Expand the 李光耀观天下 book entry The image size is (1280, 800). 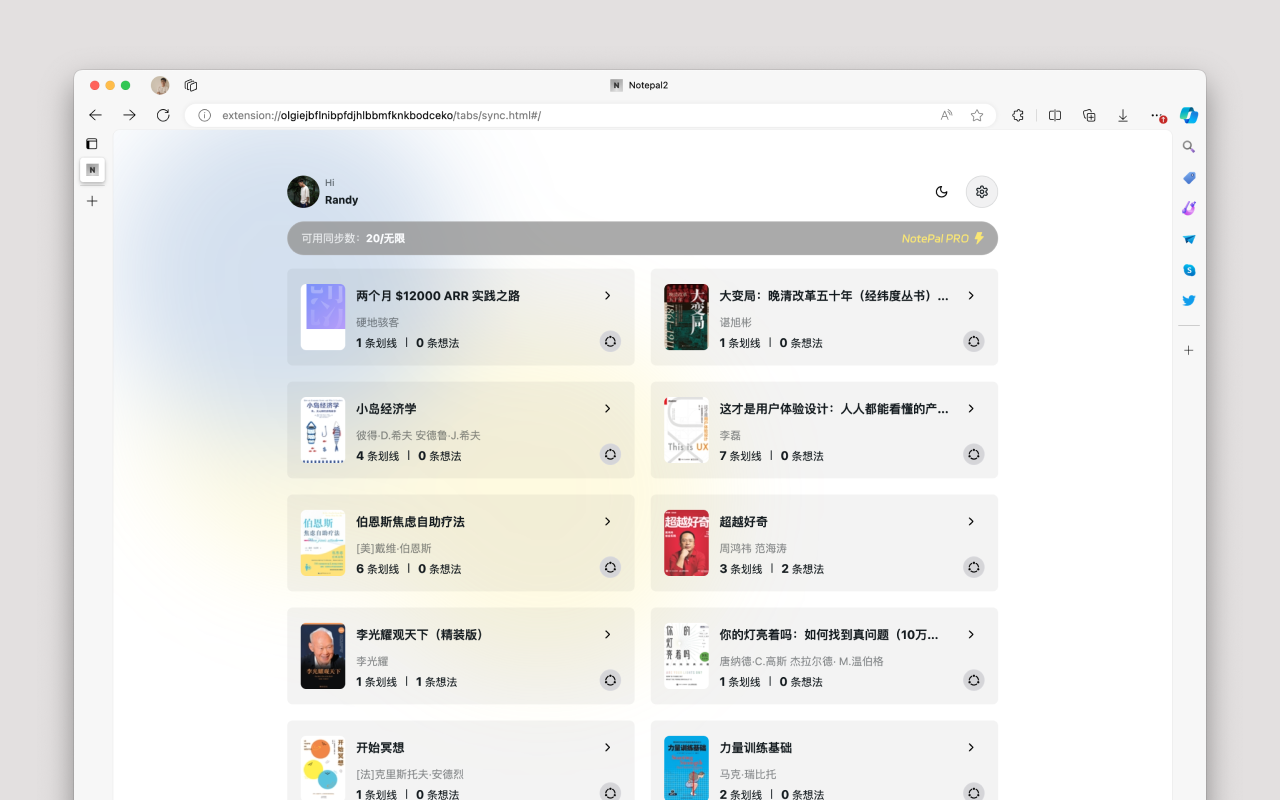[607, 634]
